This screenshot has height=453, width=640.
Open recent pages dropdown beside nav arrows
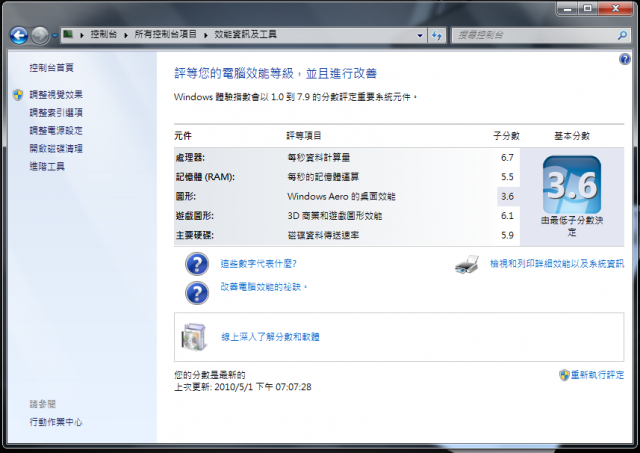tap(55, 36)
